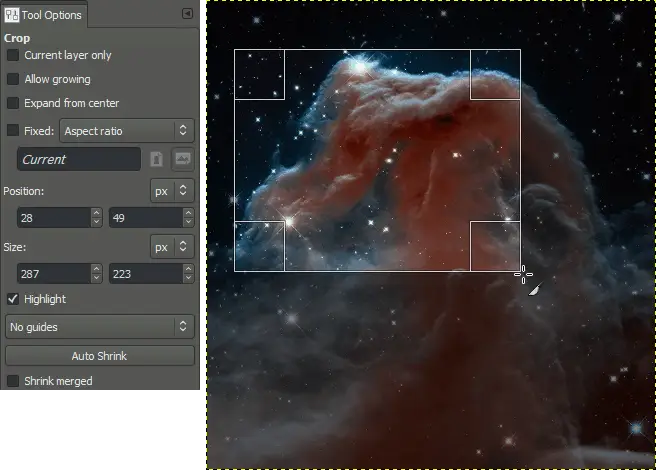The width and height of the screenshot is (656, 470).
Task: Increase Position X value with up arrow
Action: [x=97, y=213]
